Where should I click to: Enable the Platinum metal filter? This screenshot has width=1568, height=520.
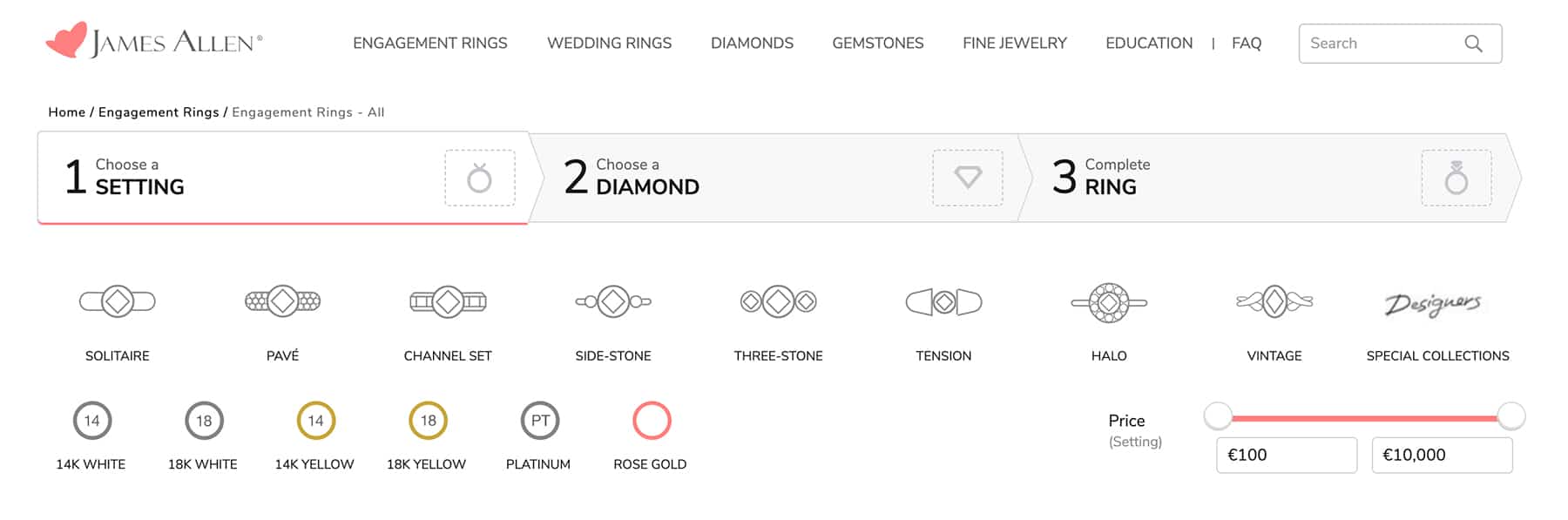coord(539,421)
